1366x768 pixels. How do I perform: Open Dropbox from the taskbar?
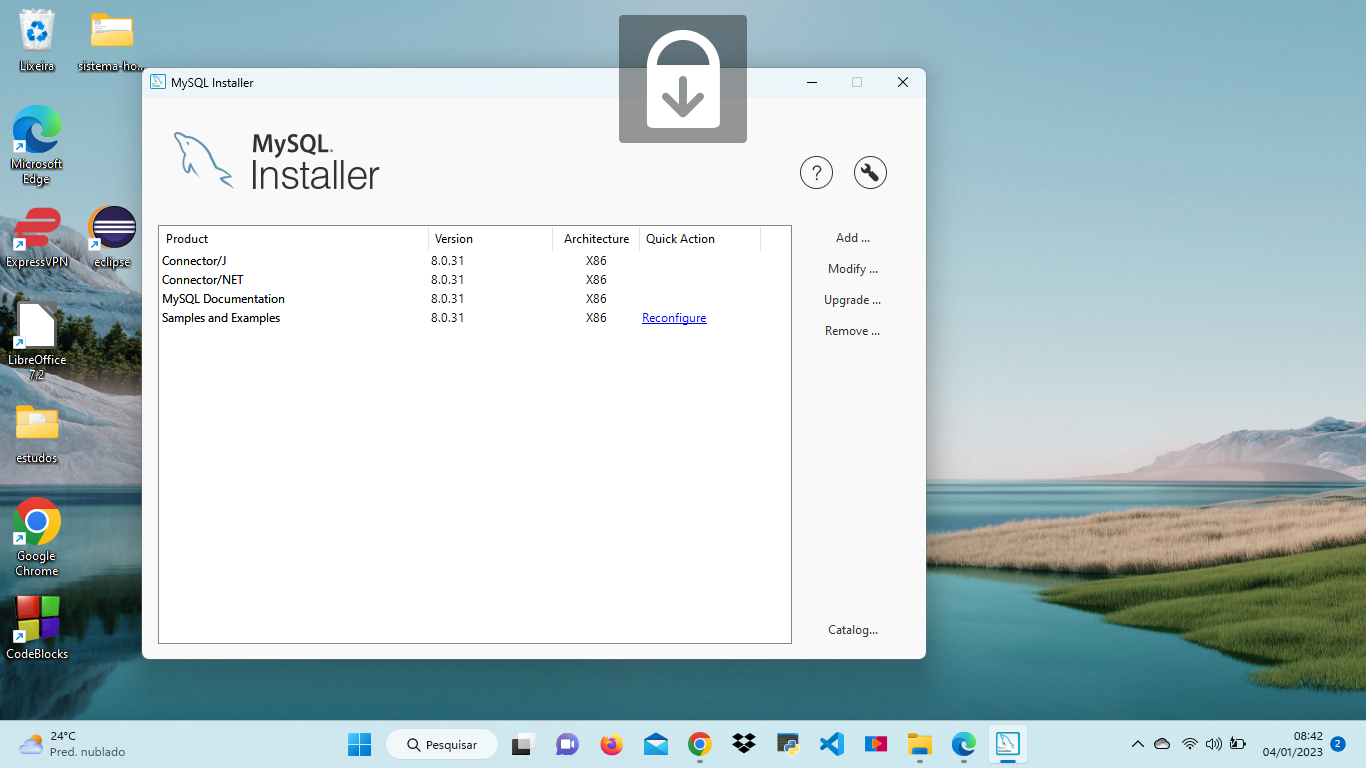pos(743,744)
